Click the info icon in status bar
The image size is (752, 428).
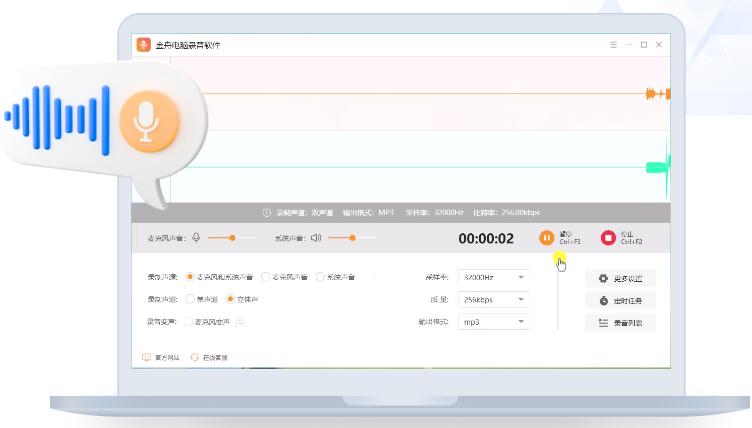click(267, 213)
